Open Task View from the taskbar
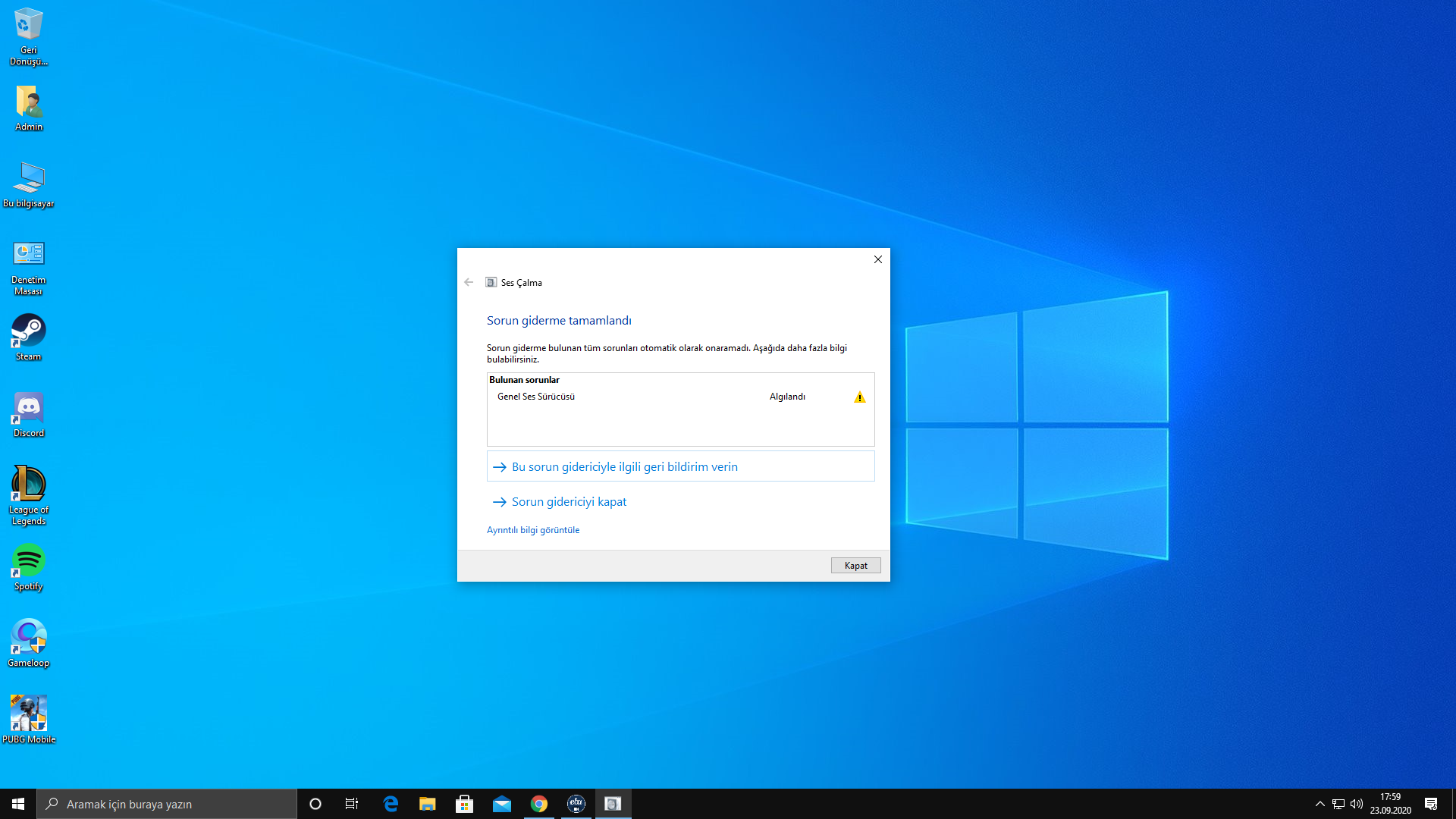Screen dimensions: 1456x819 click(352, 804)
